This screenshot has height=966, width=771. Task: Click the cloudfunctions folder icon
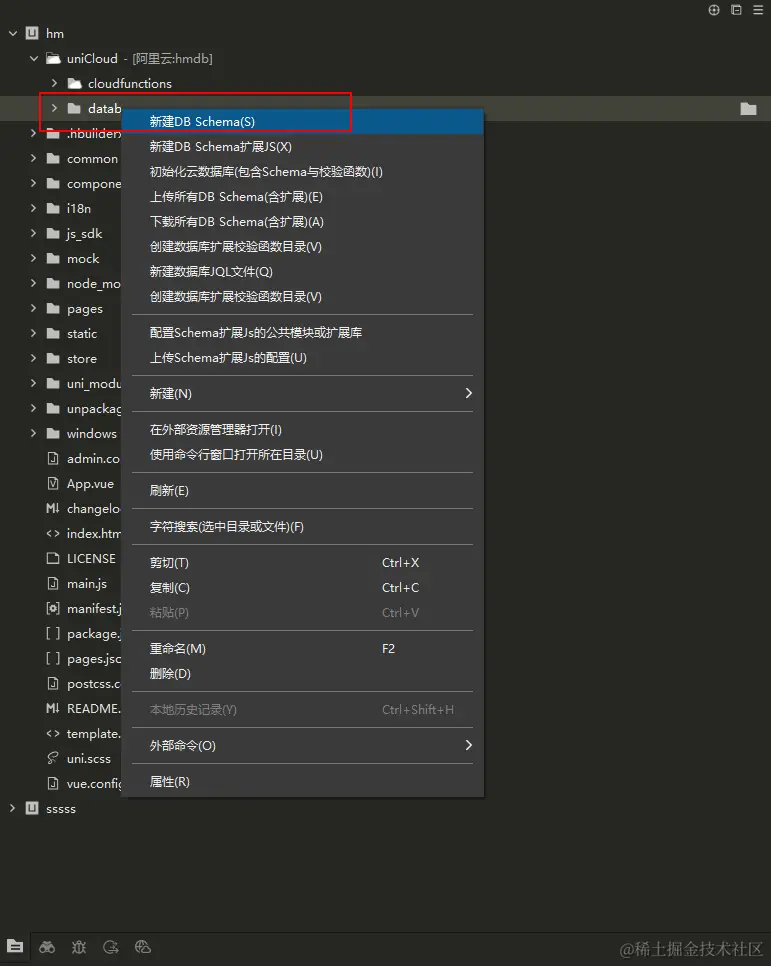point(75,83)
